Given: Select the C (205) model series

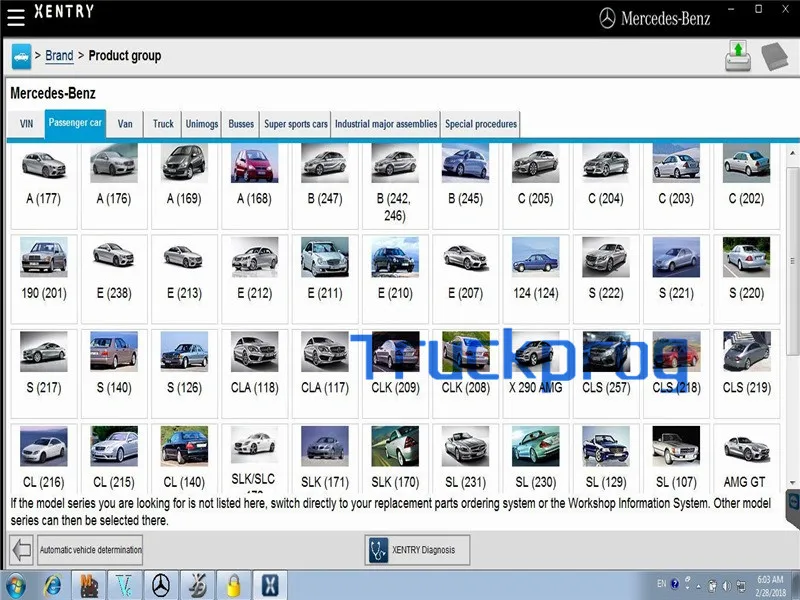Looking at the screenshot, I should click(536, 186).
